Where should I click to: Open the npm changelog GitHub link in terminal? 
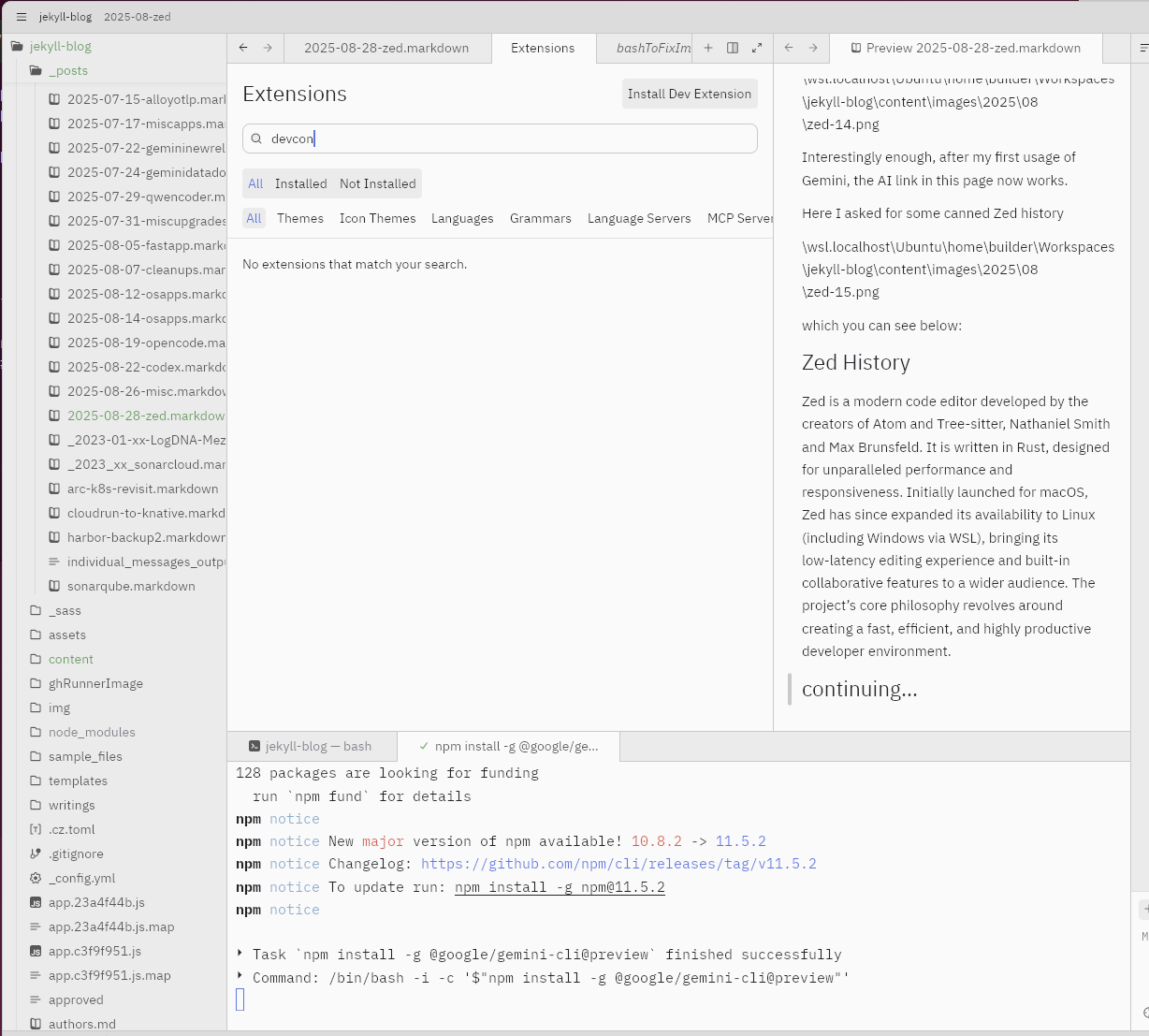(618, 864)
